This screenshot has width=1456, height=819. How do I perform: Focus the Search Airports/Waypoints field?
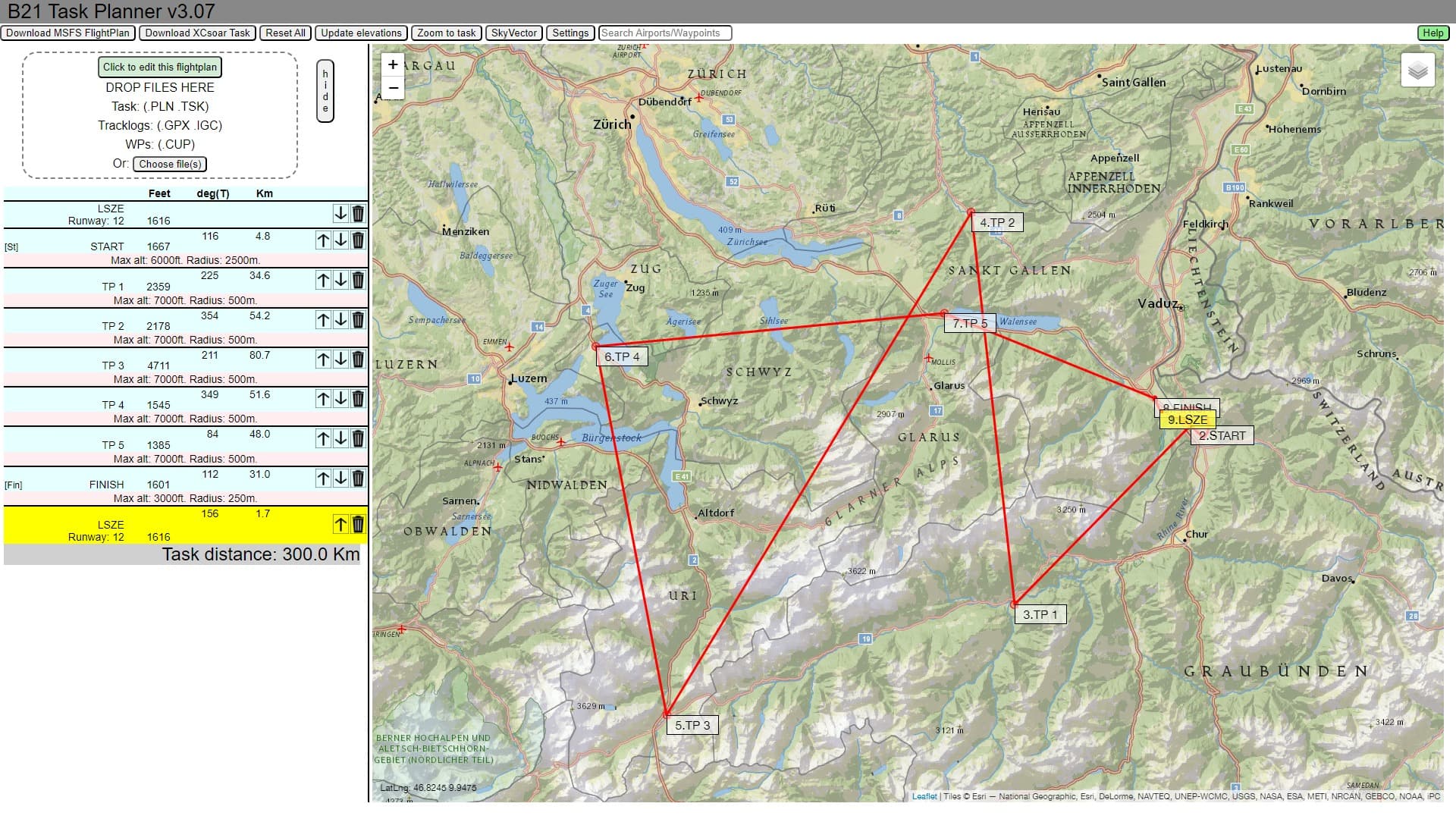point(665,33)
